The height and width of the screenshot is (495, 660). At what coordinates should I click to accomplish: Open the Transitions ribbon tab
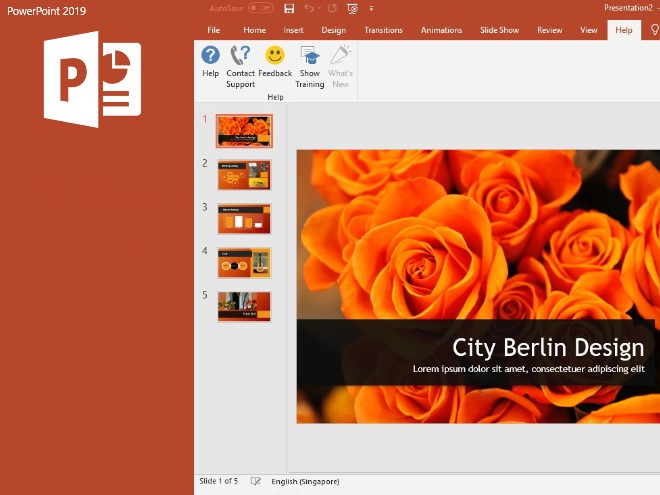click(383, 30)
